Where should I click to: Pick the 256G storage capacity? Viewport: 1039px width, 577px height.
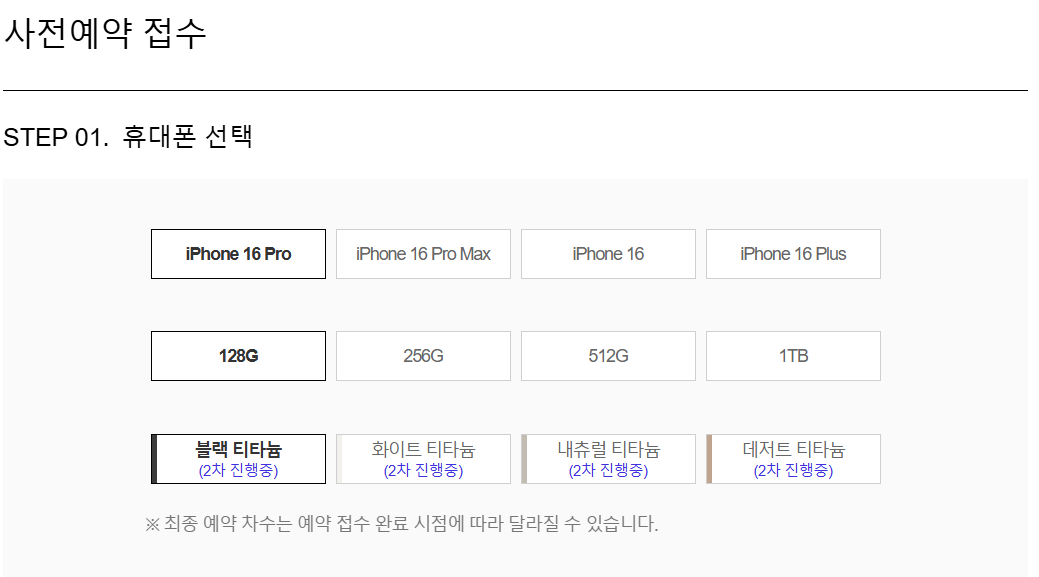coord(423,355)
